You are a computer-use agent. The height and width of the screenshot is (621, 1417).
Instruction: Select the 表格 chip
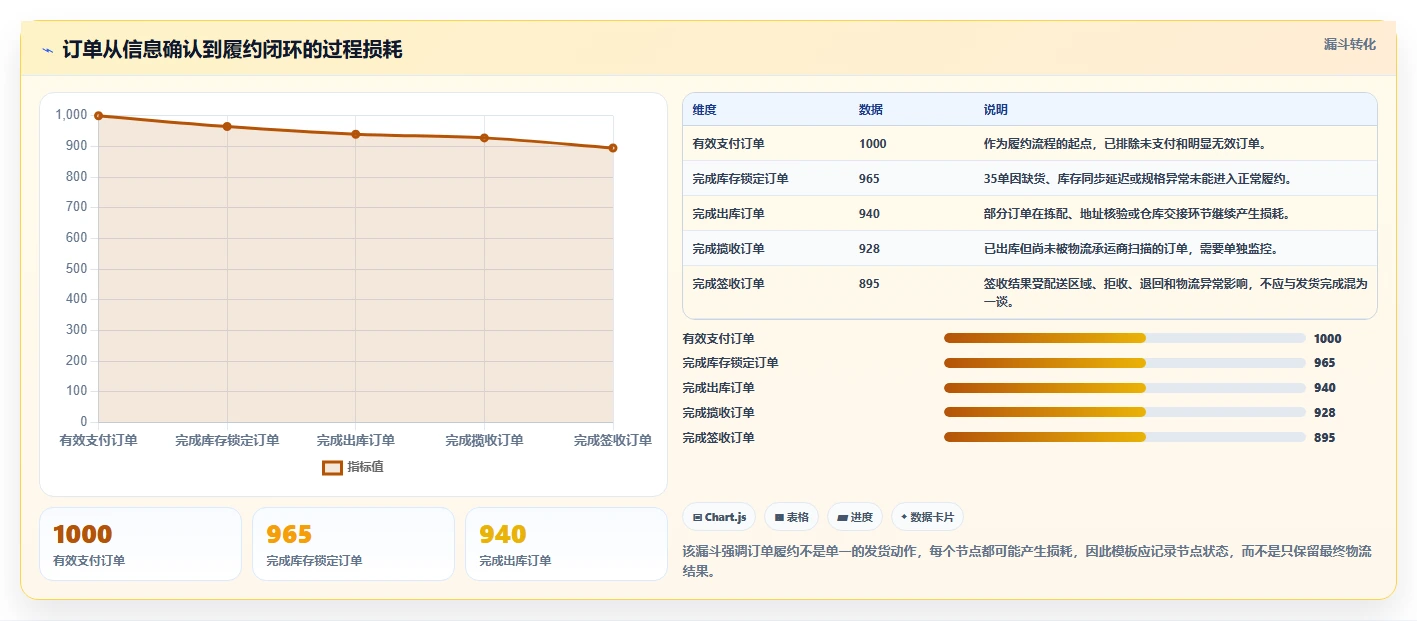(x=791, y=517)
